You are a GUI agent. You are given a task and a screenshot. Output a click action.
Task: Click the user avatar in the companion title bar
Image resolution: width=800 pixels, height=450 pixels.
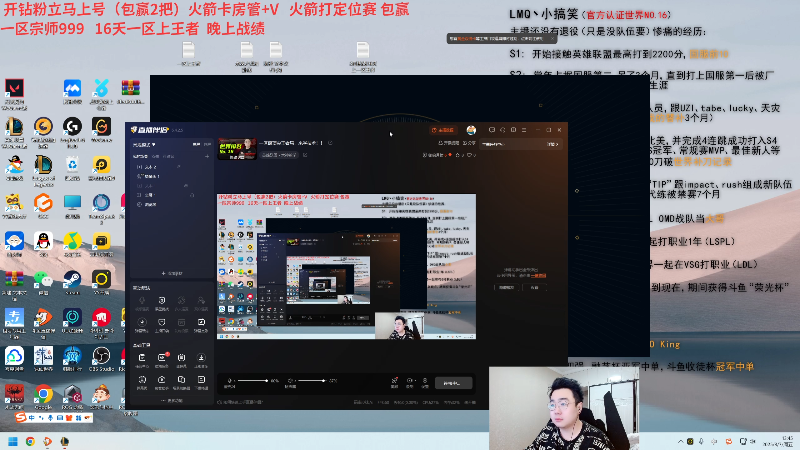tap(471, 130)
